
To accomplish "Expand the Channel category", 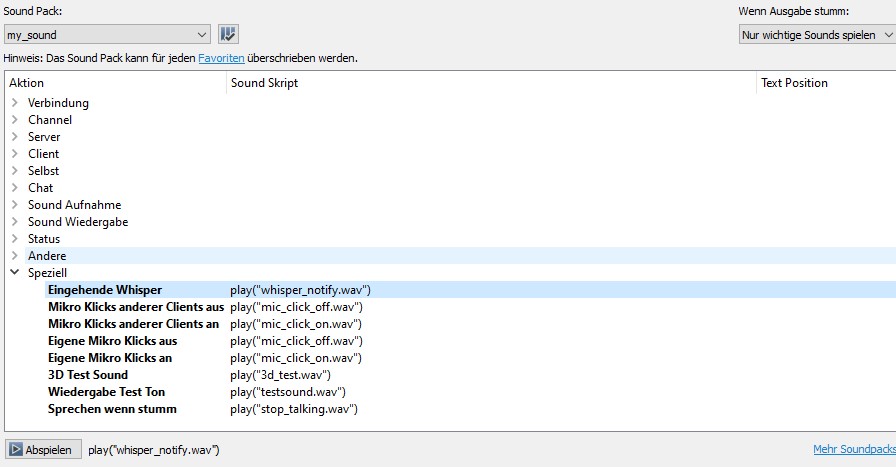I will tap(15, 120).
